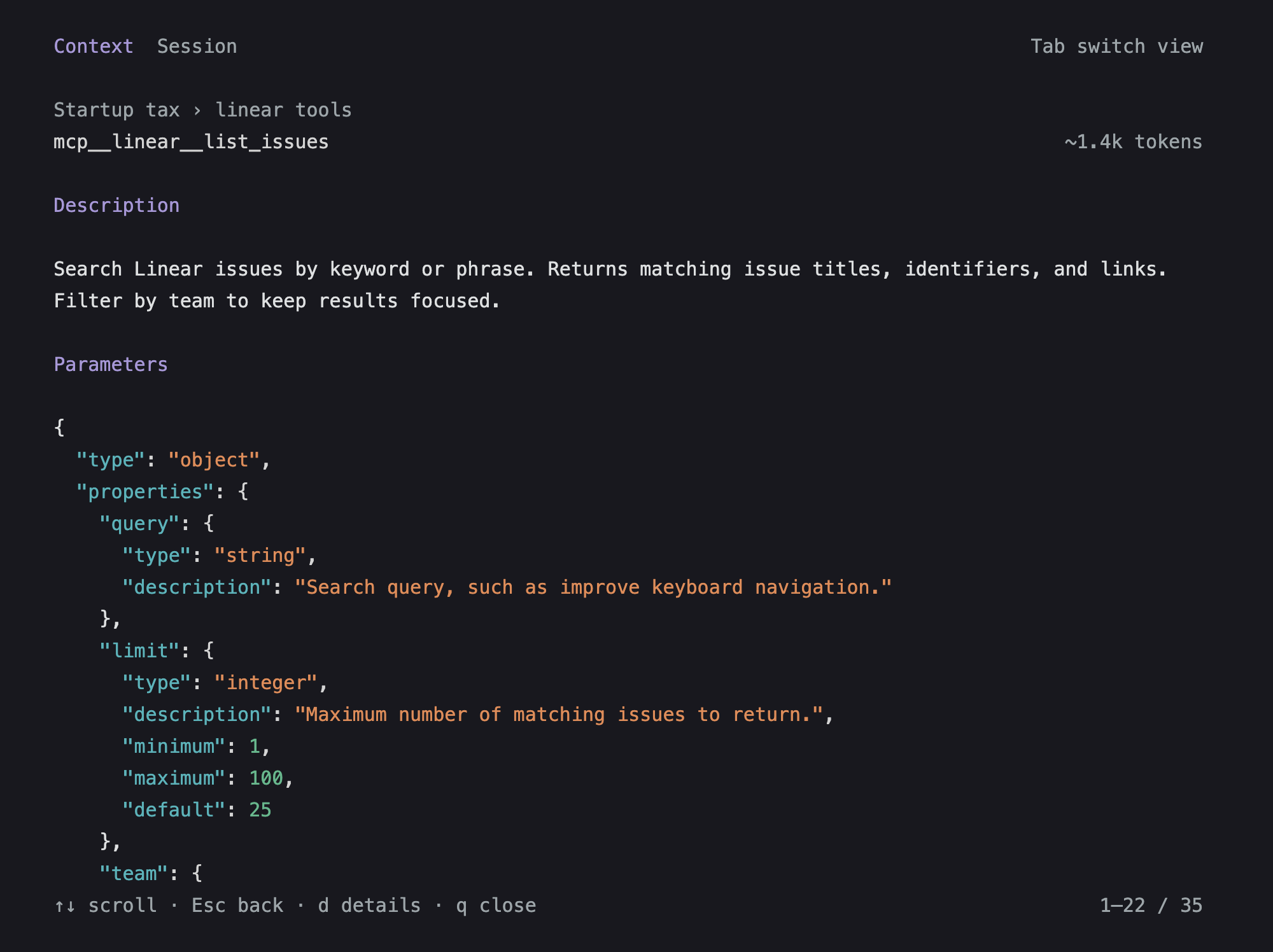Click the 'Maximum number of matching issues' string
Viewport: 1273px width, 952px height.
click(559, 715)
